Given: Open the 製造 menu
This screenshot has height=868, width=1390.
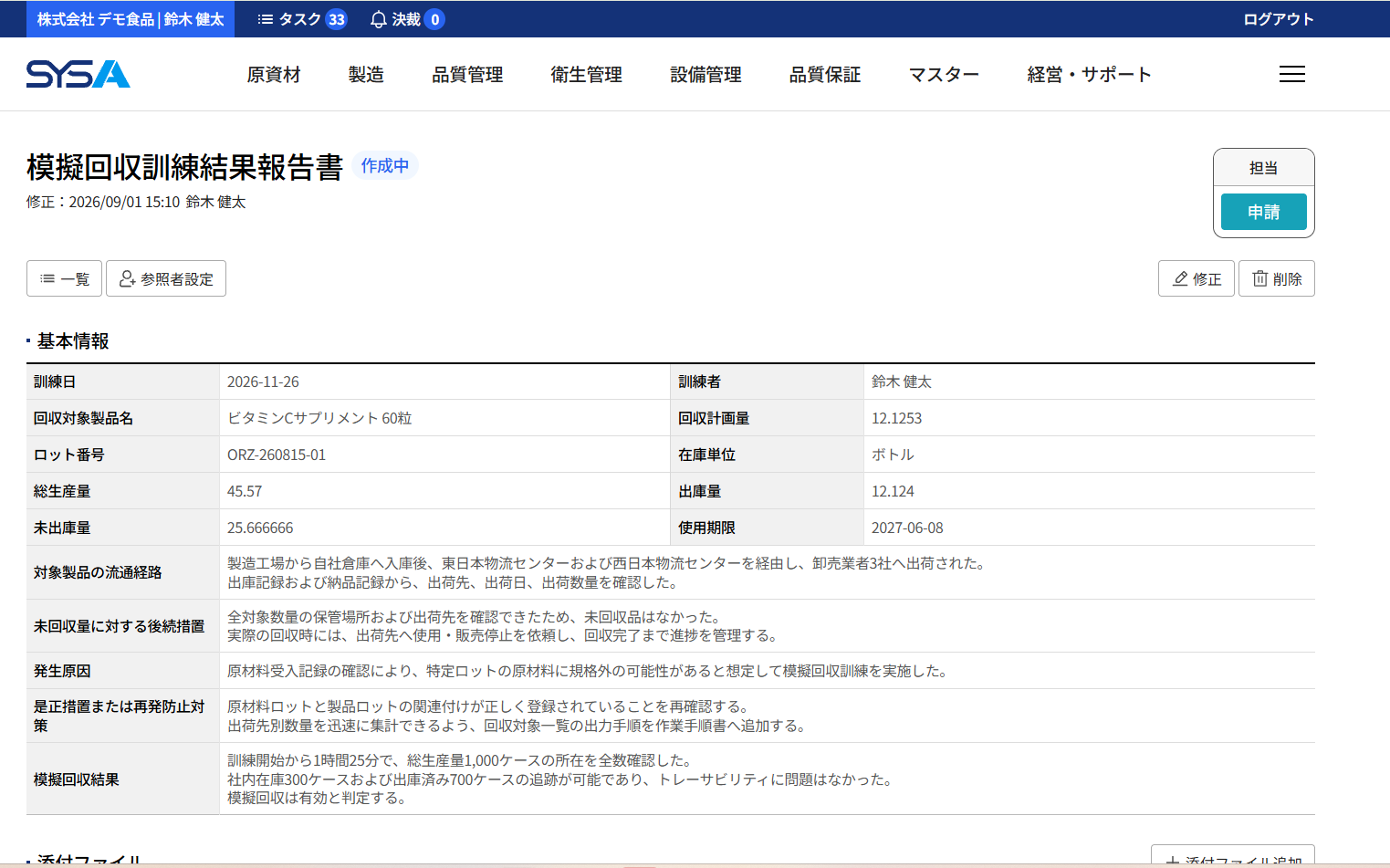Looking at the screenshot, I should tap(366, 75).
